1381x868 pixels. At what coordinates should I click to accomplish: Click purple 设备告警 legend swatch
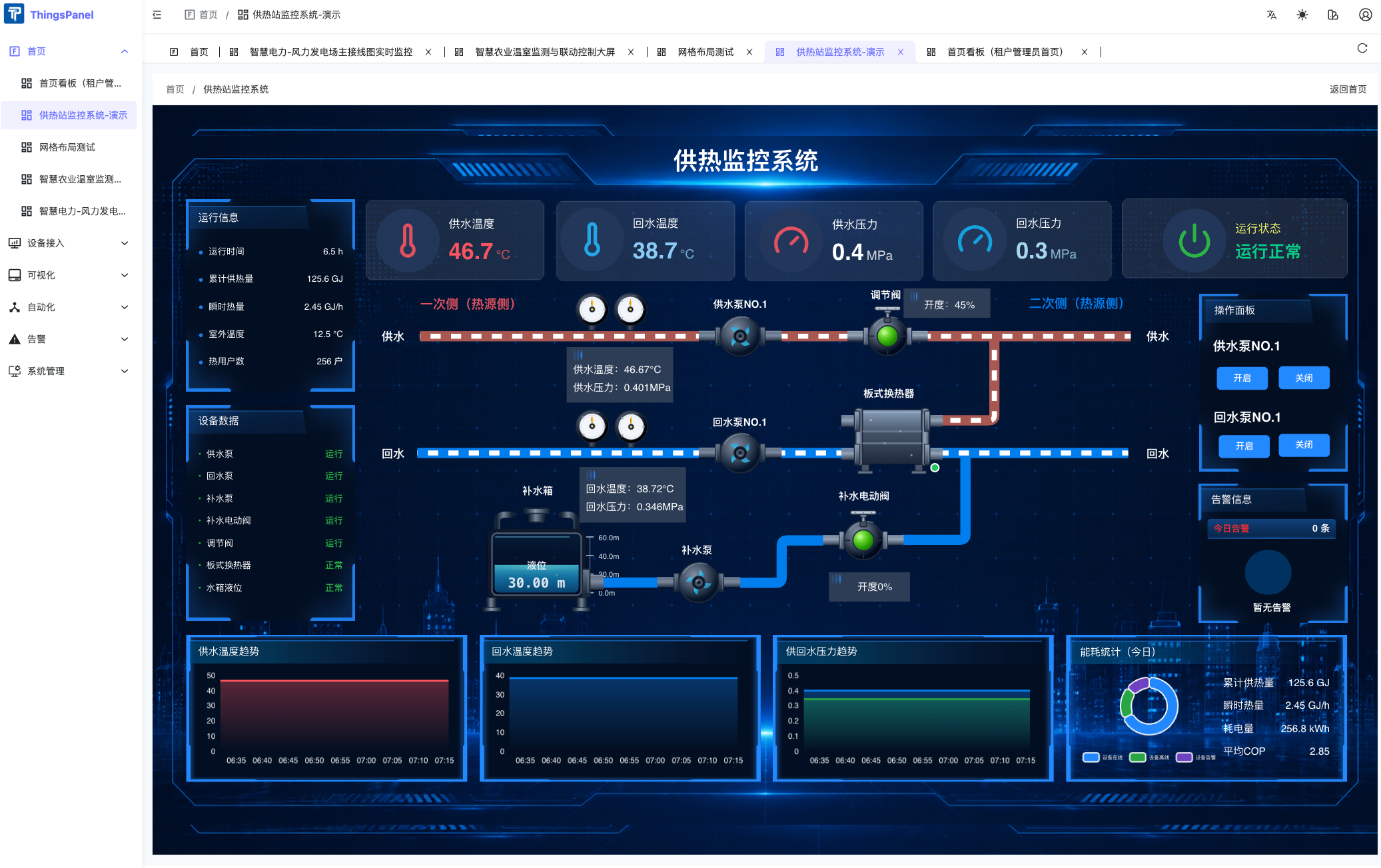pyautogui.click(x=1184, y=757)
